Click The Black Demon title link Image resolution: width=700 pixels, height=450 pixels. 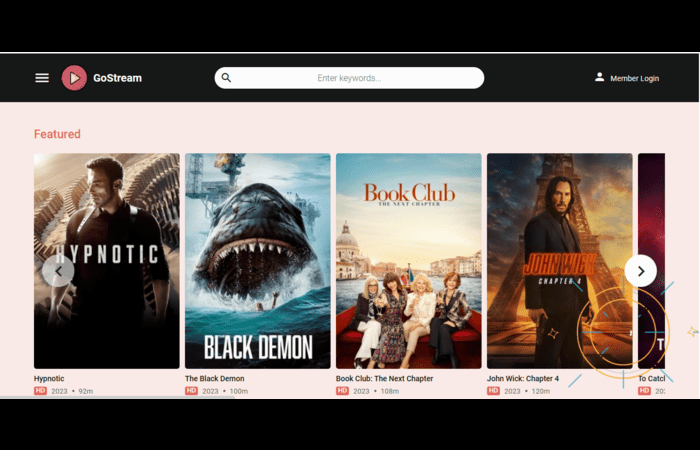tap(215, 379)
